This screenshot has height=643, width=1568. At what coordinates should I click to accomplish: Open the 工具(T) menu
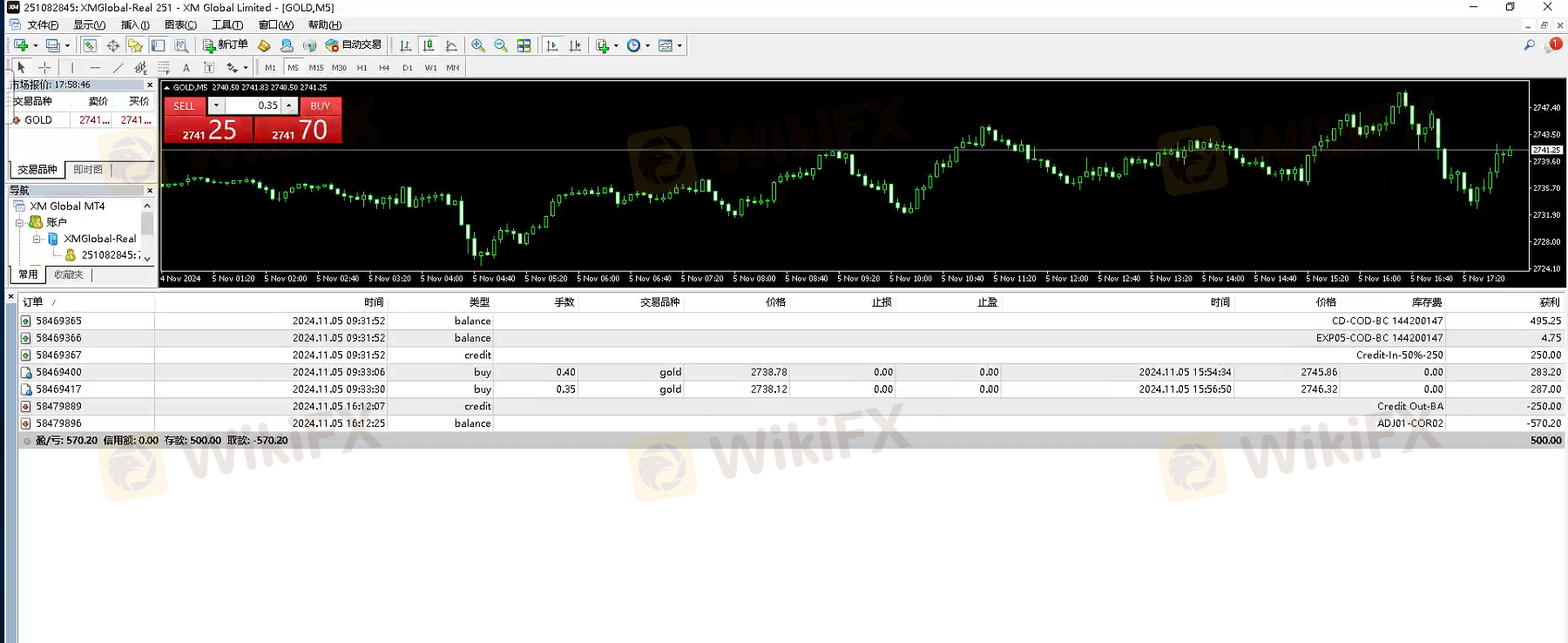coord(227,24)
